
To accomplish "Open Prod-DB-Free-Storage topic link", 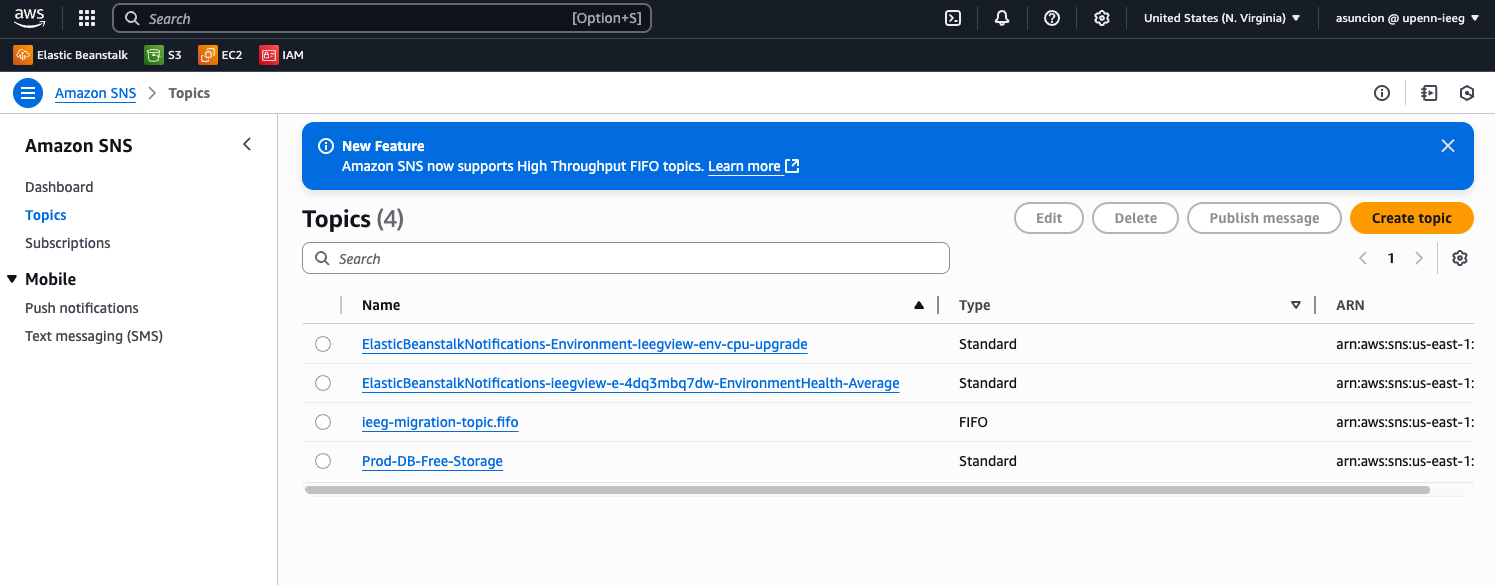I will click(432, 461).
